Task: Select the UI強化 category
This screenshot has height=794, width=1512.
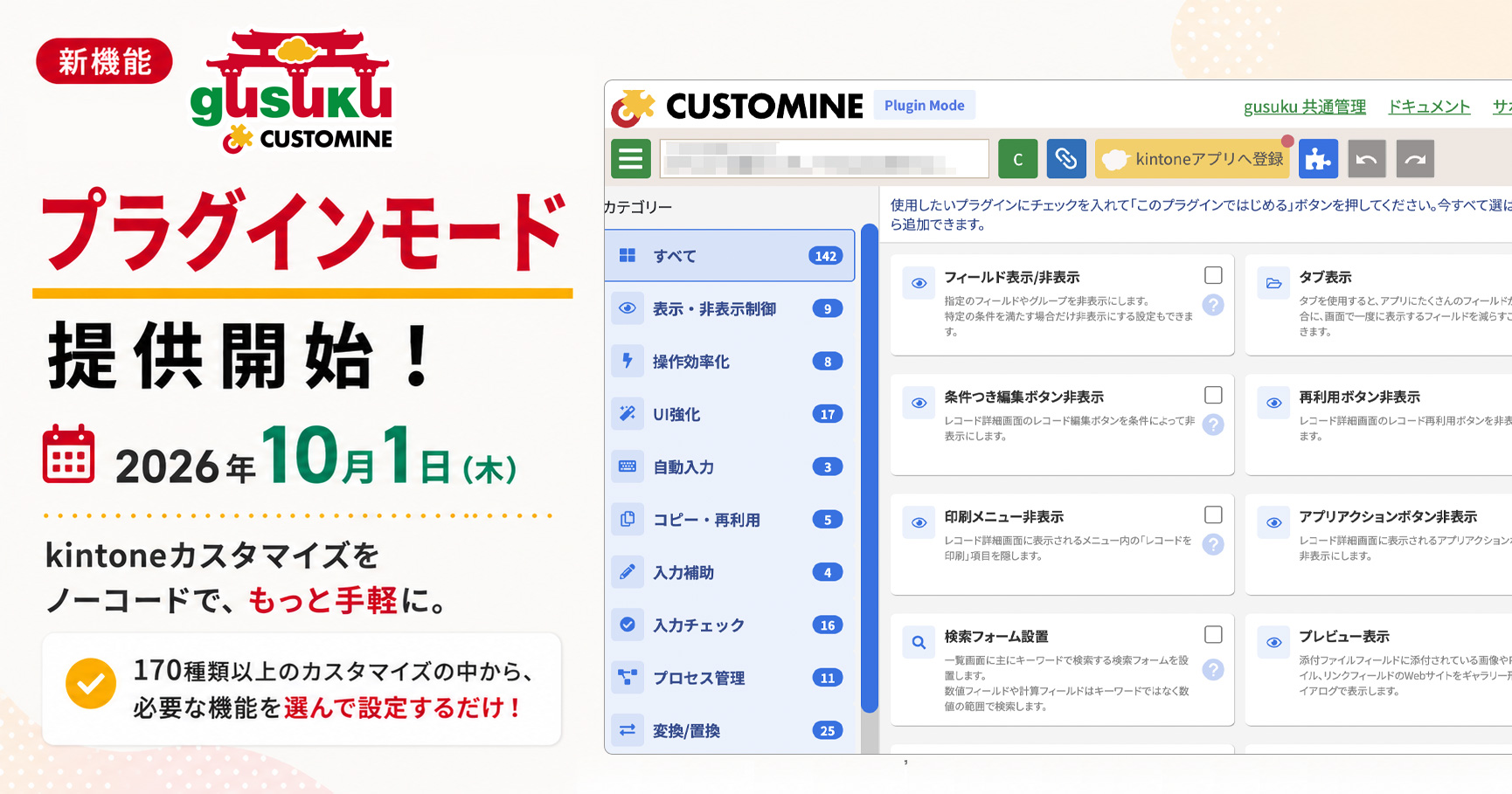Action: (x=730, y=414)
